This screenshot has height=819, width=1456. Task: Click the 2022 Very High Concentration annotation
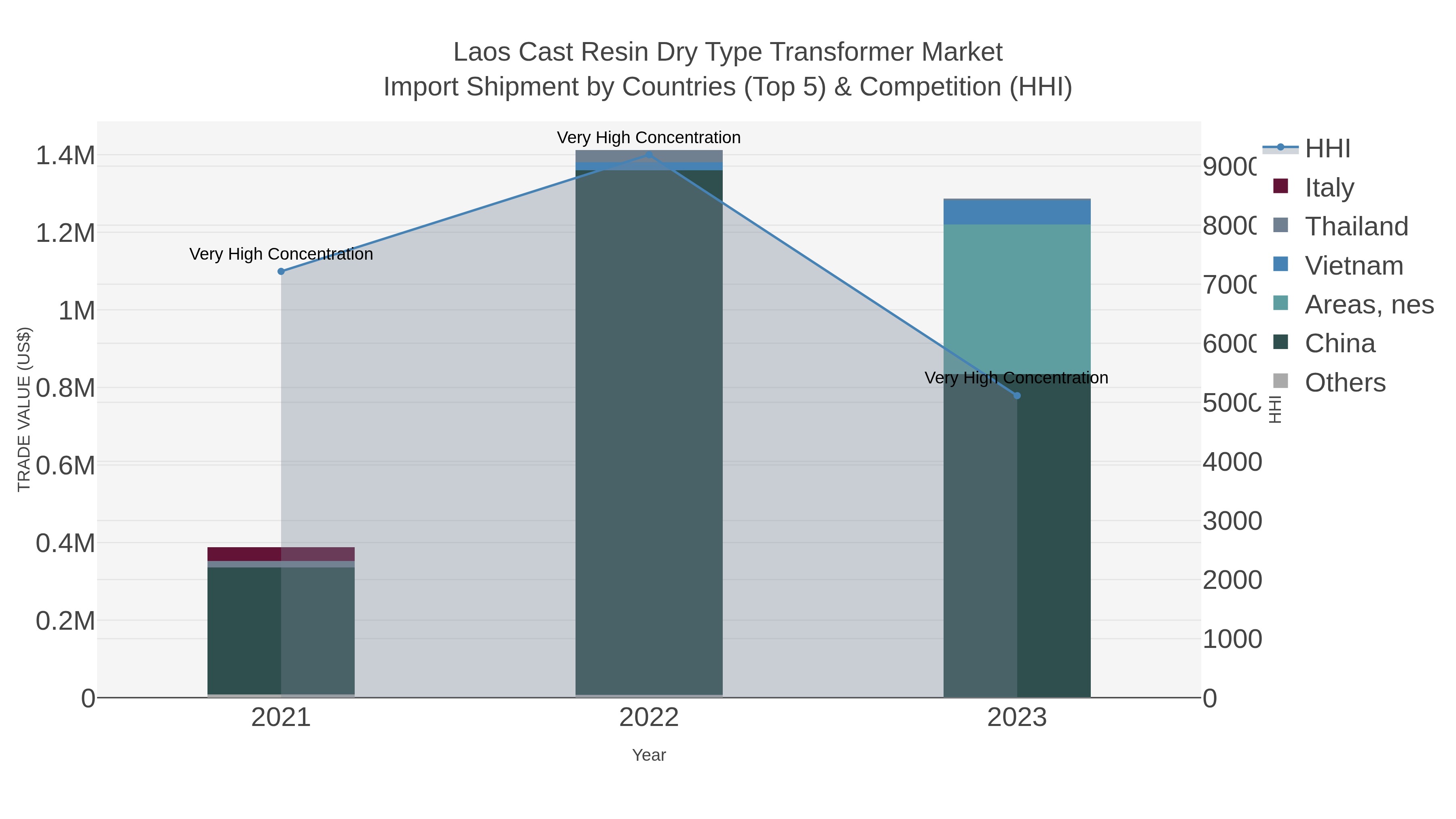[x=649, y=138]
